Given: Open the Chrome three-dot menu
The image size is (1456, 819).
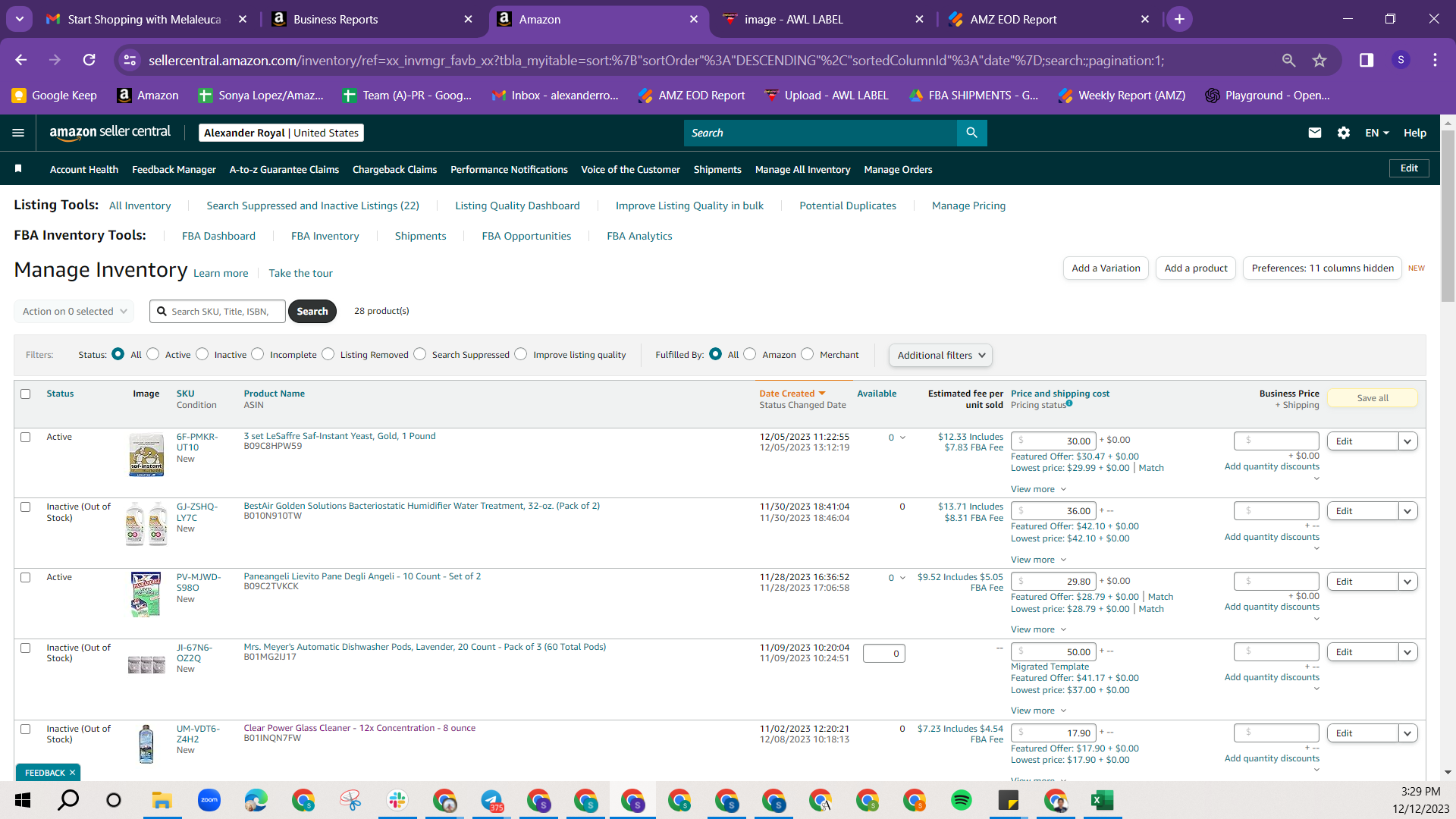Looking at the screenshot, I should coord(1435,60).
